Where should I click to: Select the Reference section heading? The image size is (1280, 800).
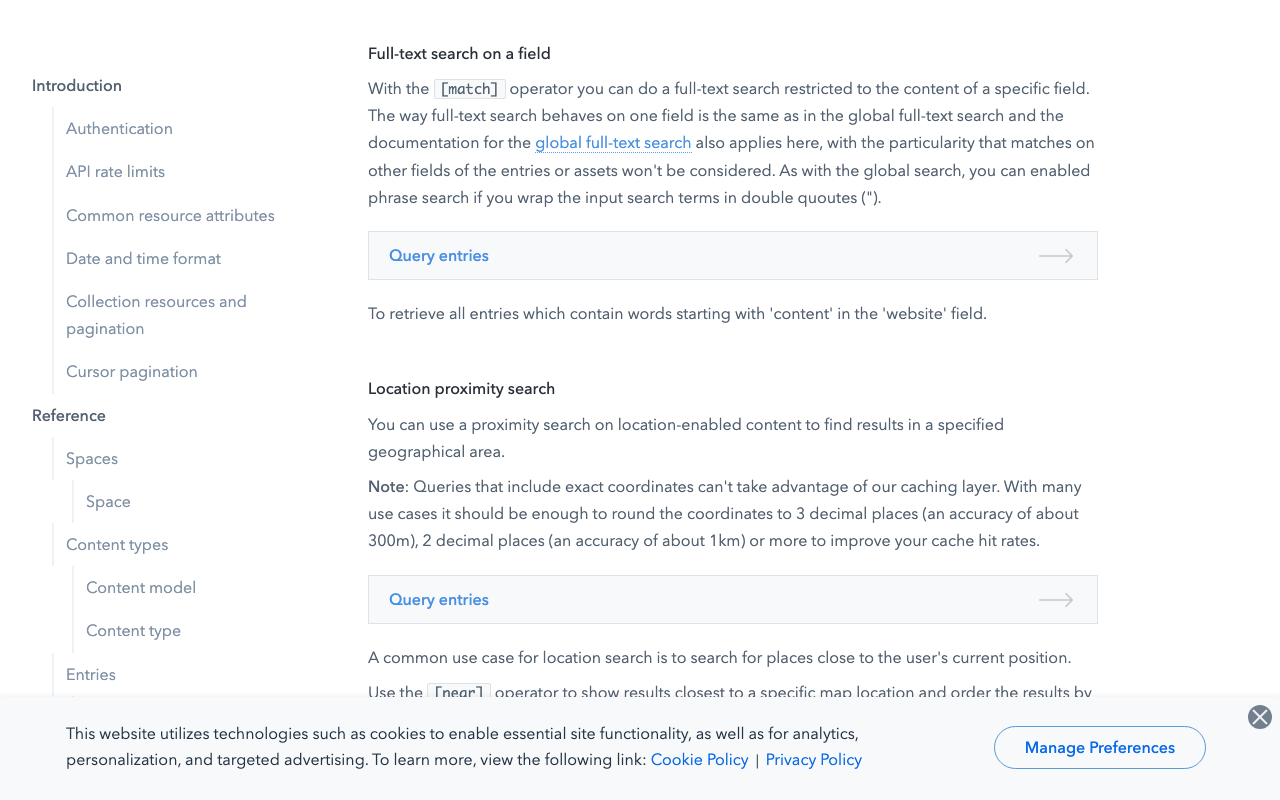click(69, 416)
